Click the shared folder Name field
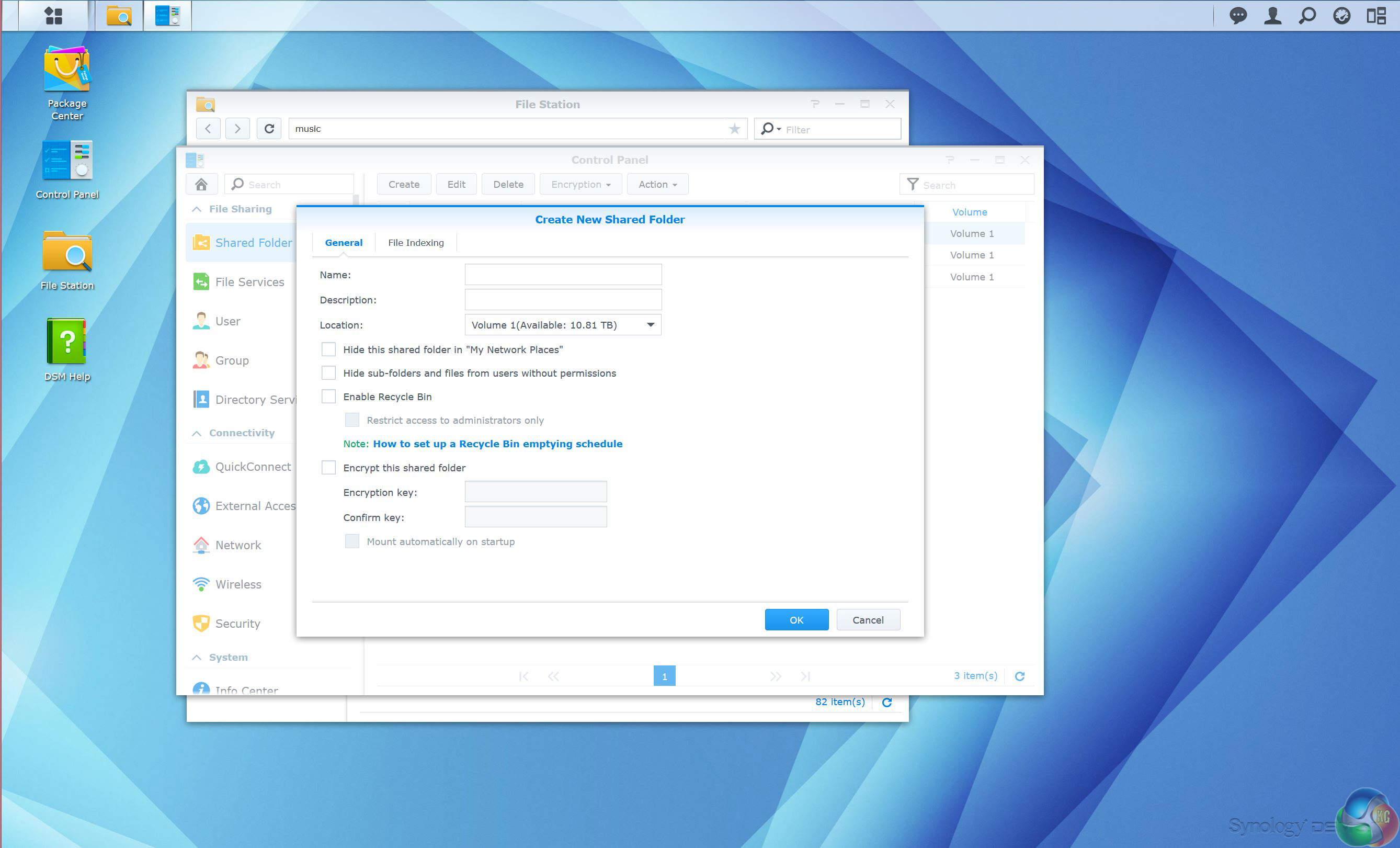The height and width of the screenshot is (848, 1400). pos(563,275)
